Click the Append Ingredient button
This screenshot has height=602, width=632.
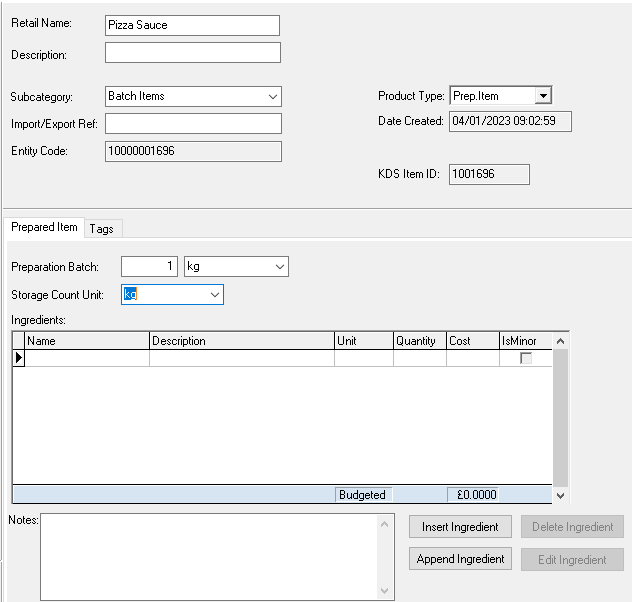pos(460,559)
